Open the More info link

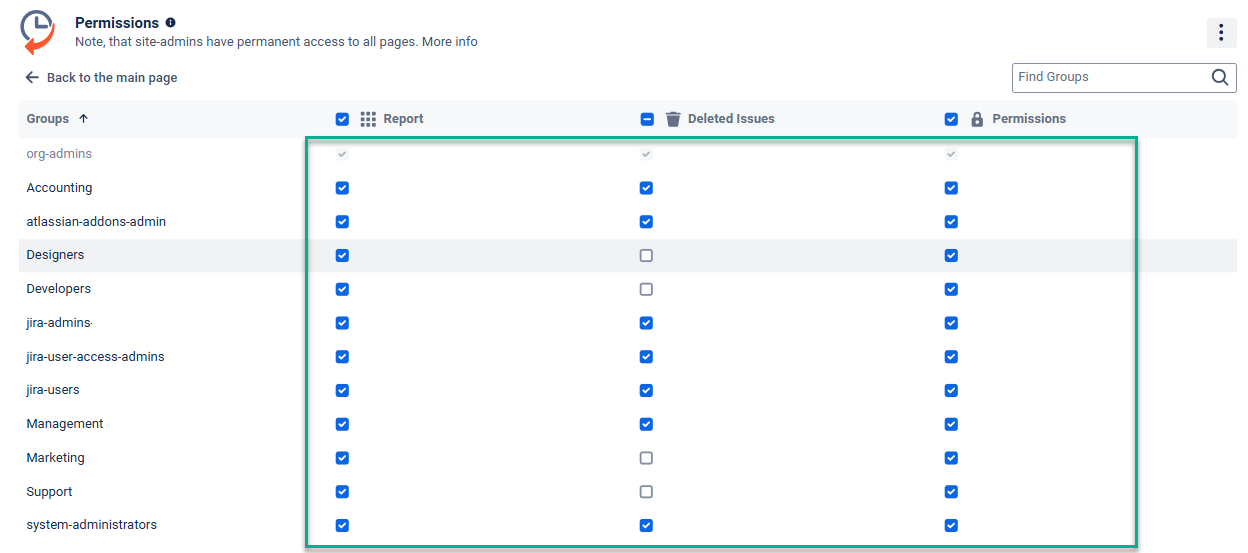point(449,42)
